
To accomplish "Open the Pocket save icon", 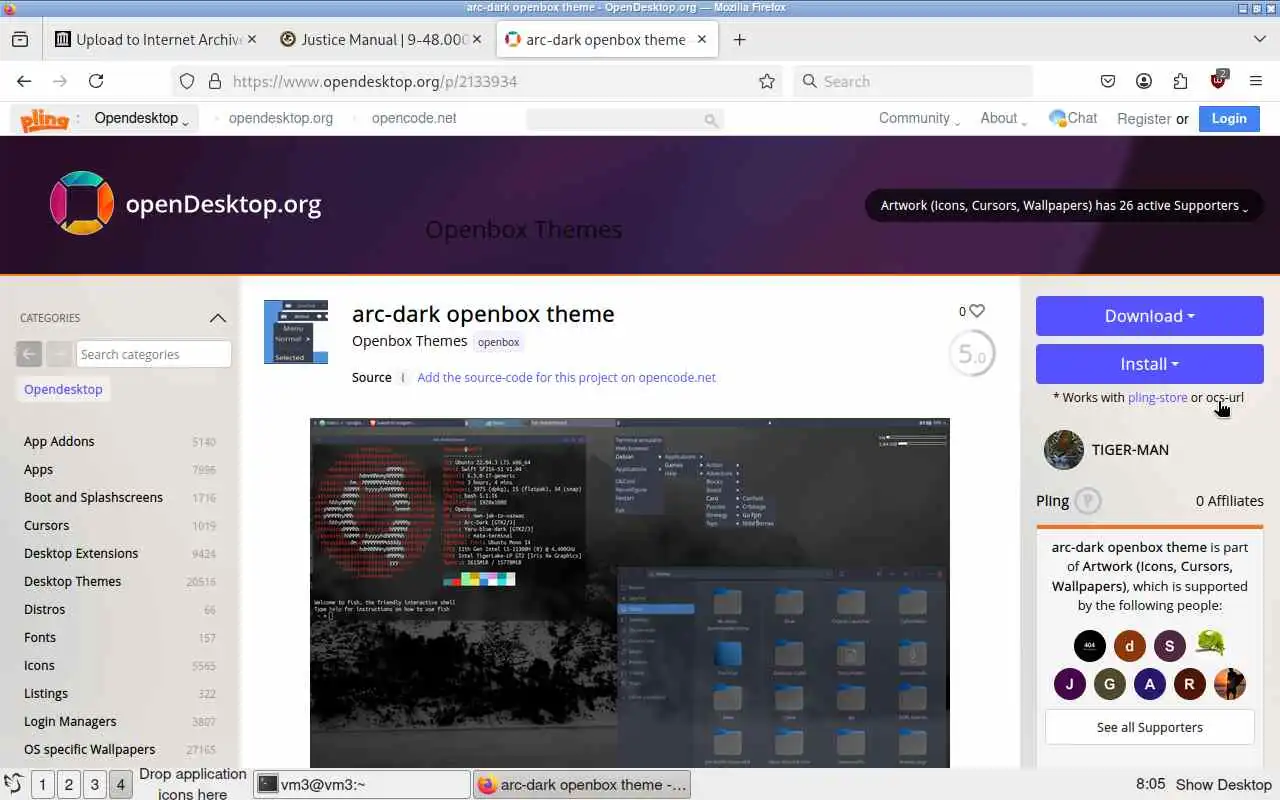I will [x=1108, y=81].
